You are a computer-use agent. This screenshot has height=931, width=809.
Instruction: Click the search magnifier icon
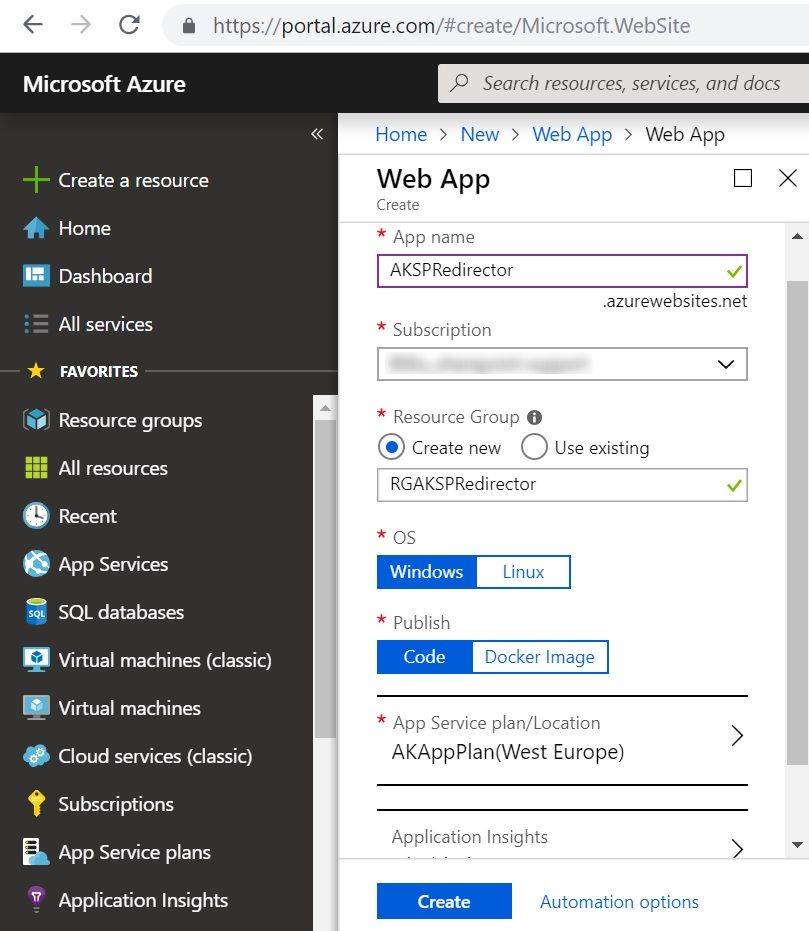[459, 83]
